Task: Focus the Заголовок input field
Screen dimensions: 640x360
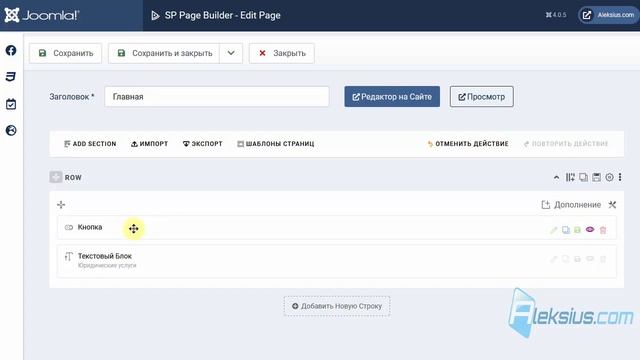Action: (217, 97)
